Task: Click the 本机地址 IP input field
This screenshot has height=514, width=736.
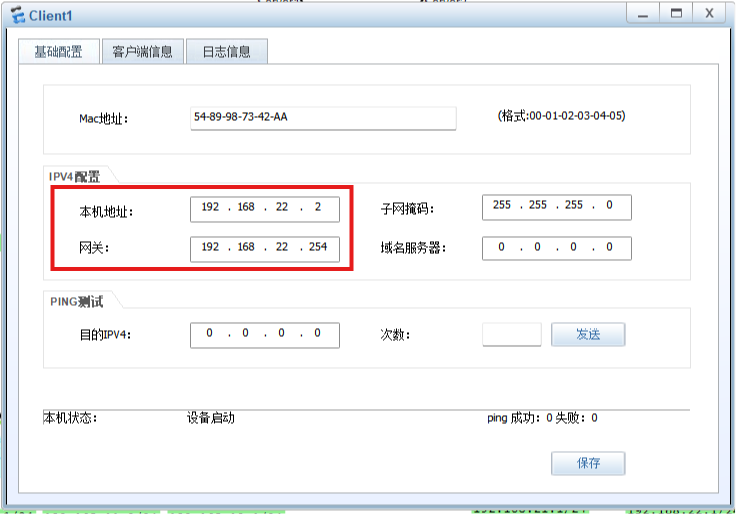Action: [265, 209]
